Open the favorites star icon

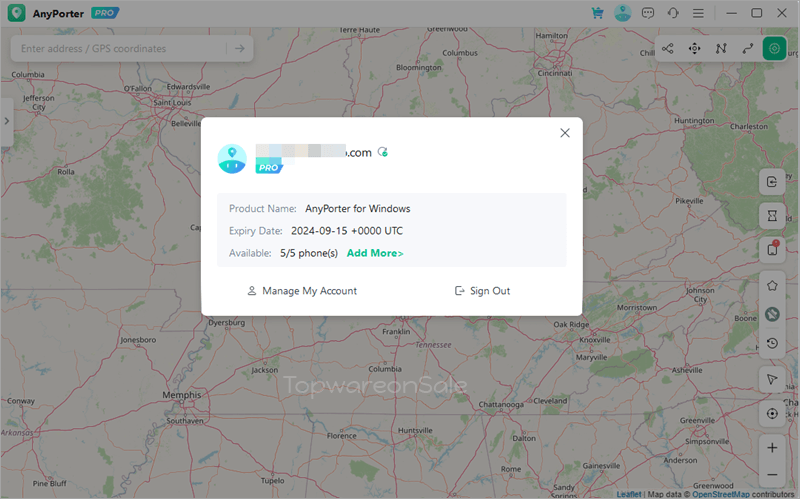click(772, 286)
